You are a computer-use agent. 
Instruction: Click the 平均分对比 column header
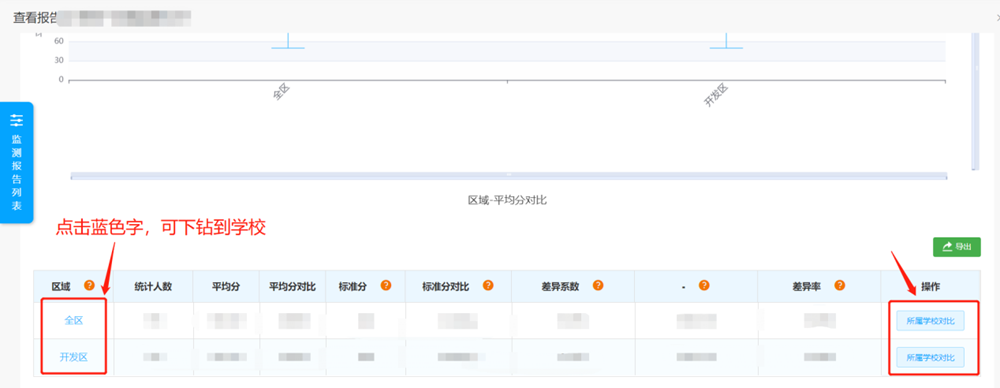[x=292, y=286]
